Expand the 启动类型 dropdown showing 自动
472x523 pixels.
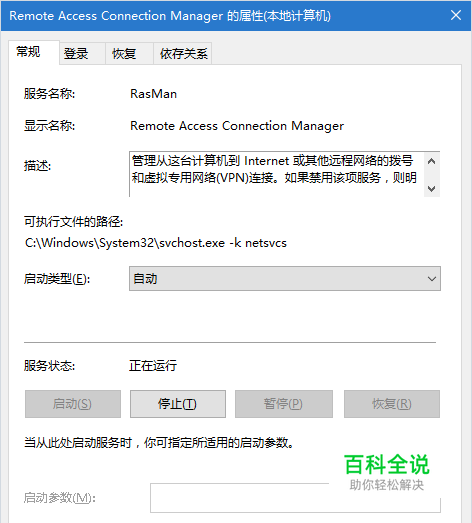pyautogui.click(x=285, y=279)
